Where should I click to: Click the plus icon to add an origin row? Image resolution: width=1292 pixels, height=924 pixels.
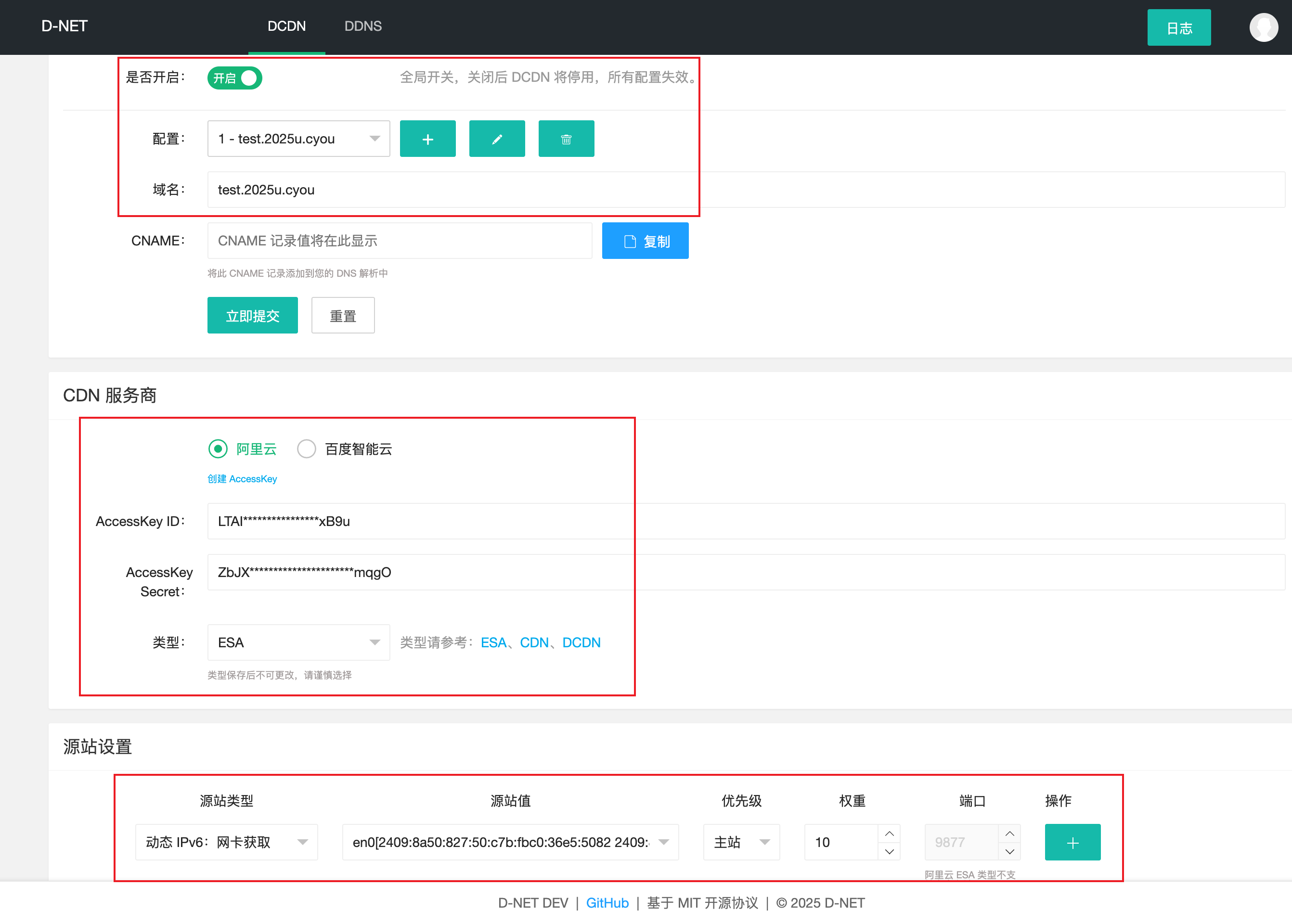coord(1072,842)
